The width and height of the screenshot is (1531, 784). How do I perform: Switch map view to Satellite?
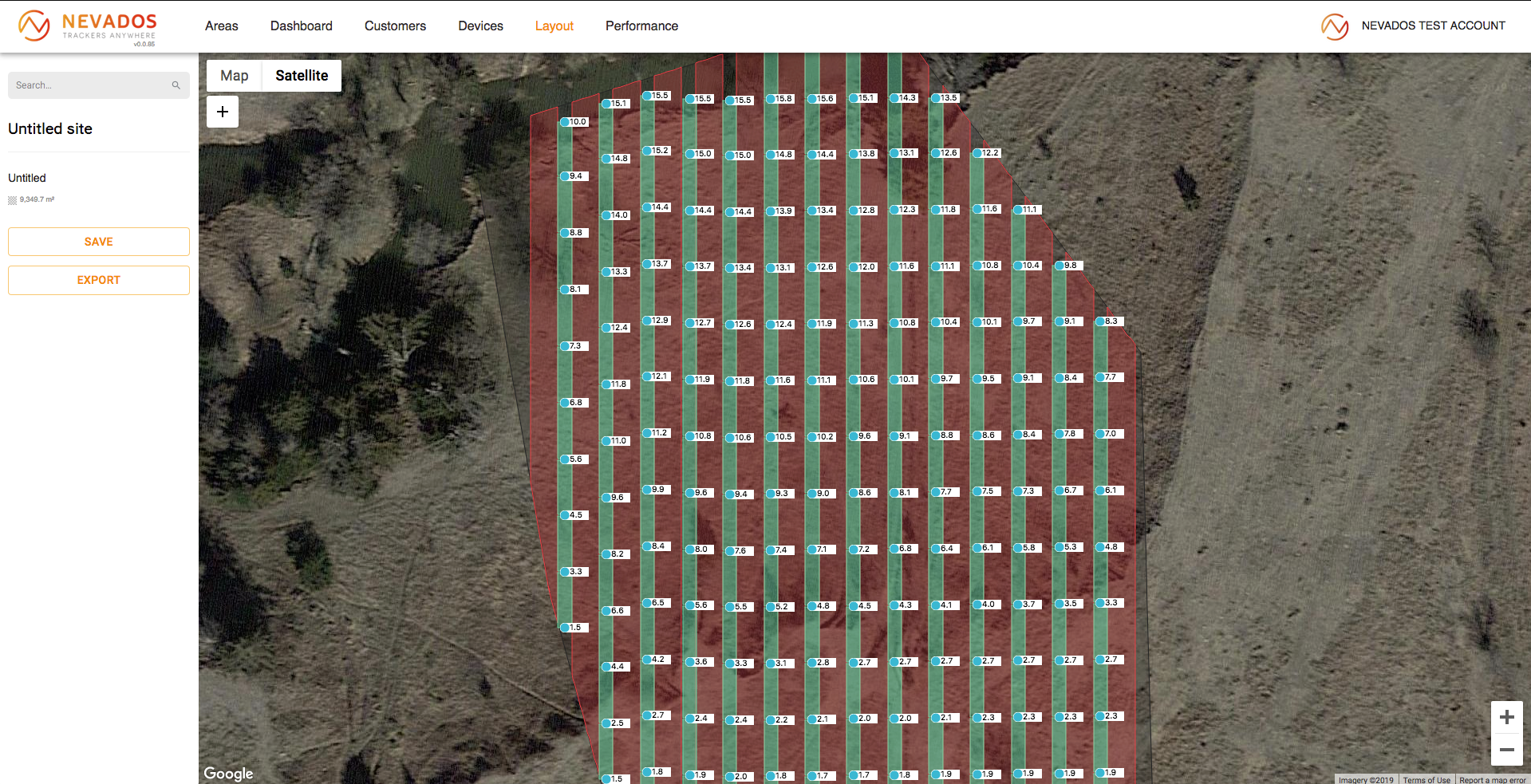coord(302,76)
